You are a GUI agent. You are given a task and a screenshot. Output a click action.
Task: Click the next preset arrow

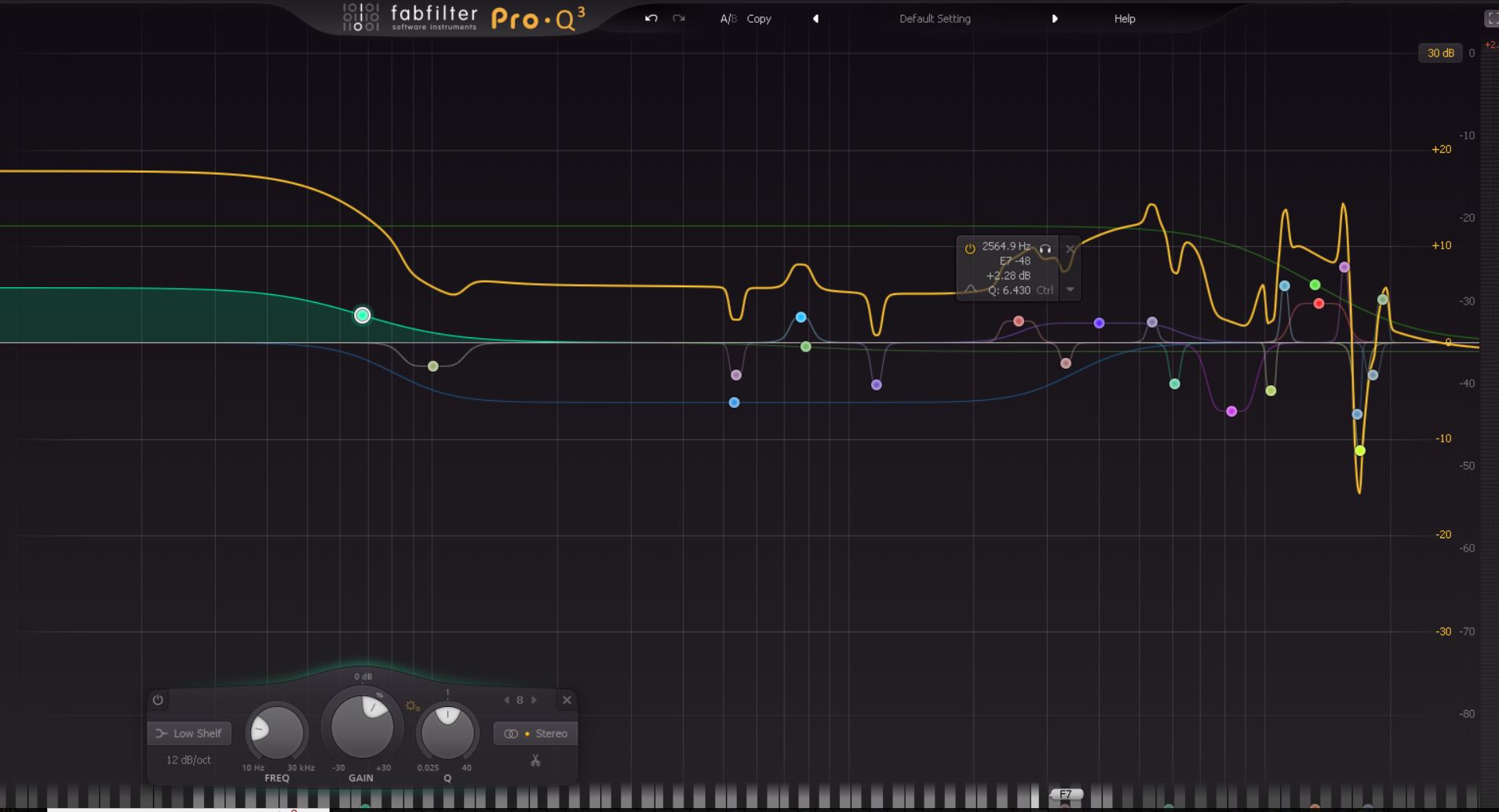1055,18
